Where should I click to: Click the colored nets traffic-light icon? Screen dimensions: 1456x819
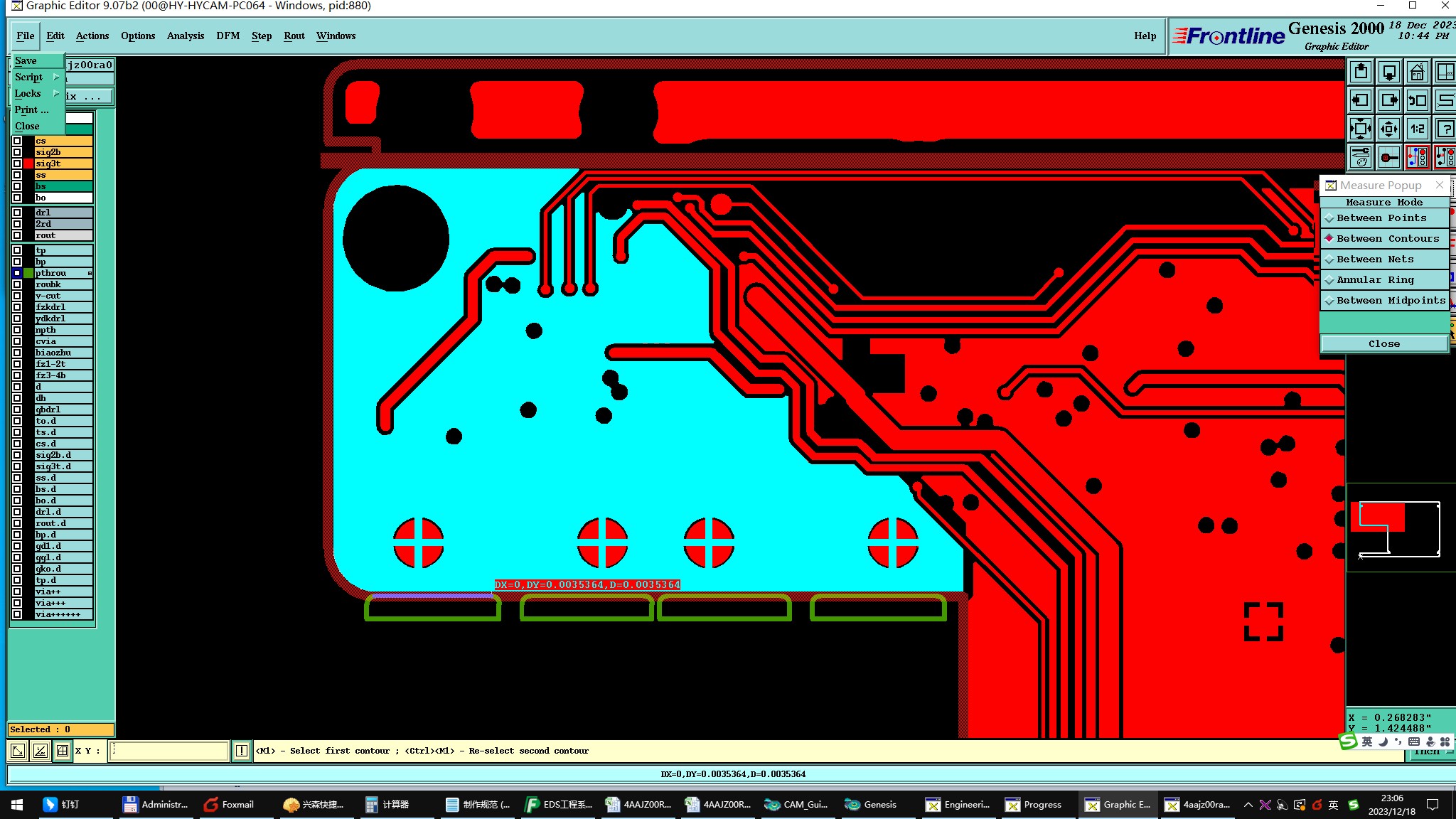coord(1418,157)
